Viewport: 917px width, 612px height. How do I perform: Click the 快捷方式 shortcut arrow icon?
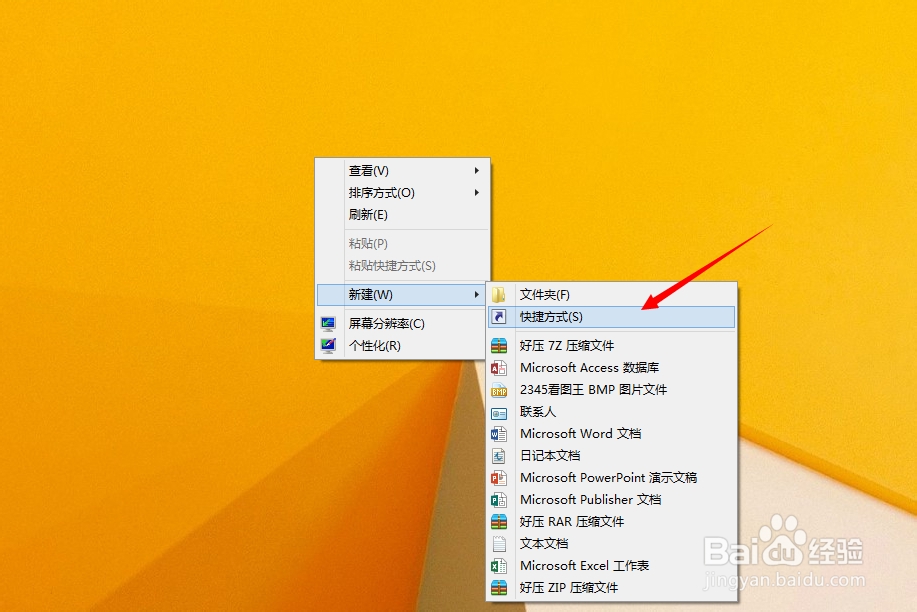click(x=501, y=316)
